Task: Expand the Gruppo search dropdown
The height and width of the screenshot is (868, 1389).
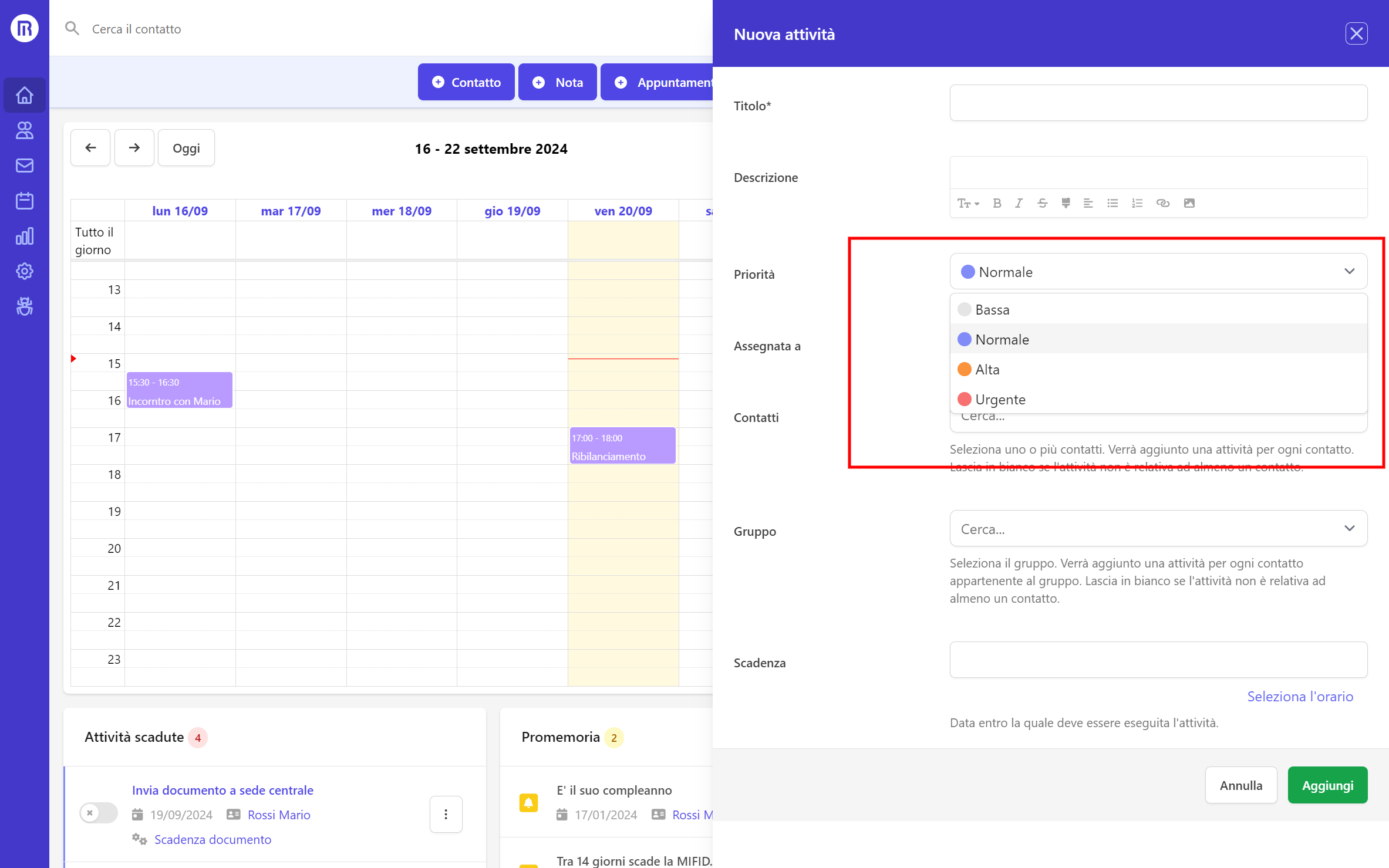Action: click(x=1349, y=528)
